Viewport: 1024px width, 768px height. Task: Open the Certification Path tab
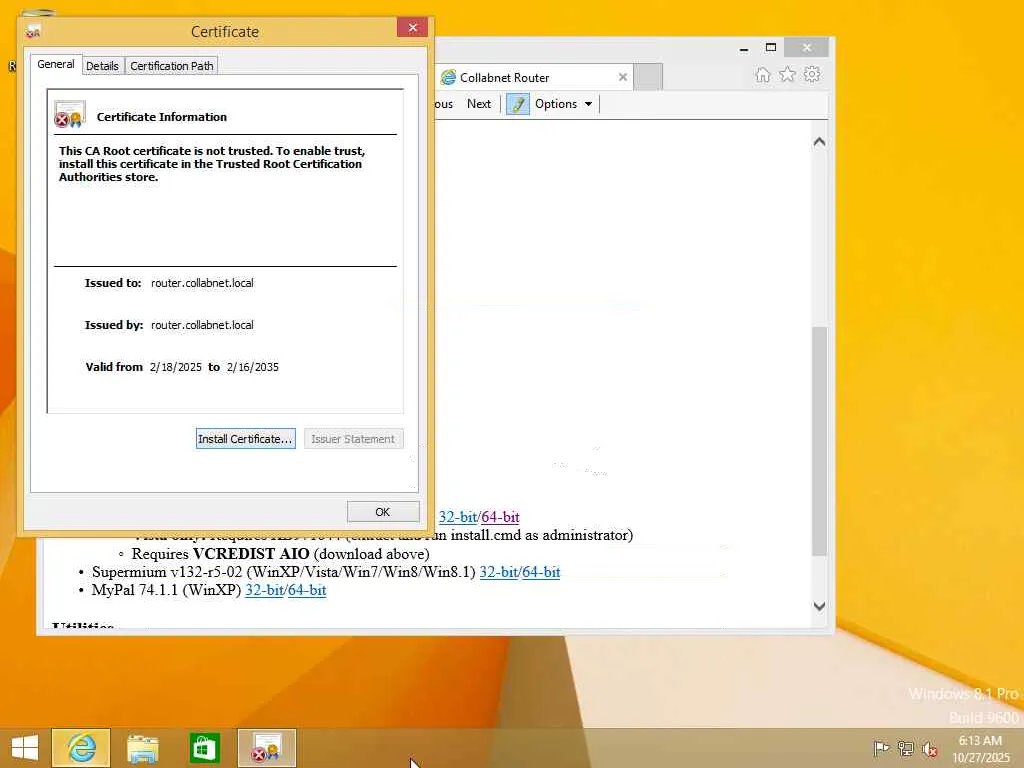[171, 66]
